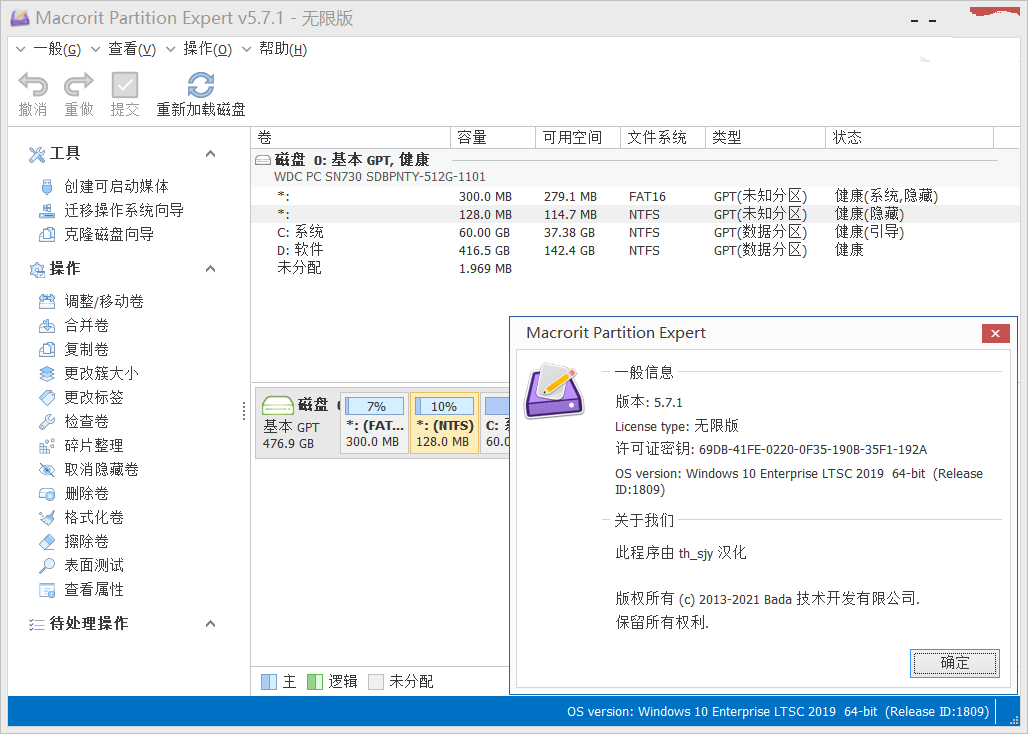This screenshot has width=1028, height=734.
Task: Open Create Bootable Media (创建可启动媒体) tool
Action: 116,186
